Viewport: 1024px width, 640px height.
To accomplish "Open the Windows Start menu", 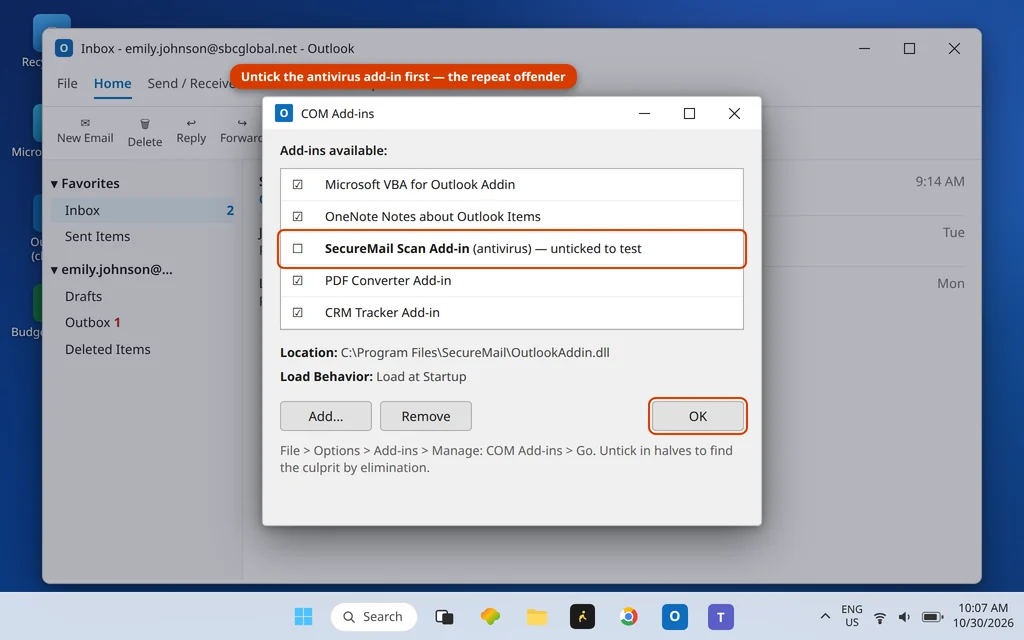I will pyautogui.click(x=303, y=616).
